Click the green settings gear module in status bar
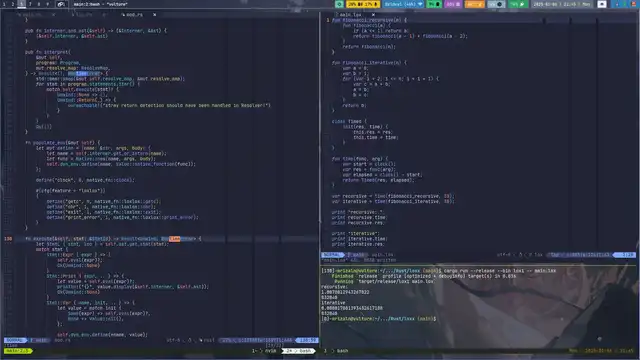Viewport: 640px width, 360px height. tap(339, 4)
